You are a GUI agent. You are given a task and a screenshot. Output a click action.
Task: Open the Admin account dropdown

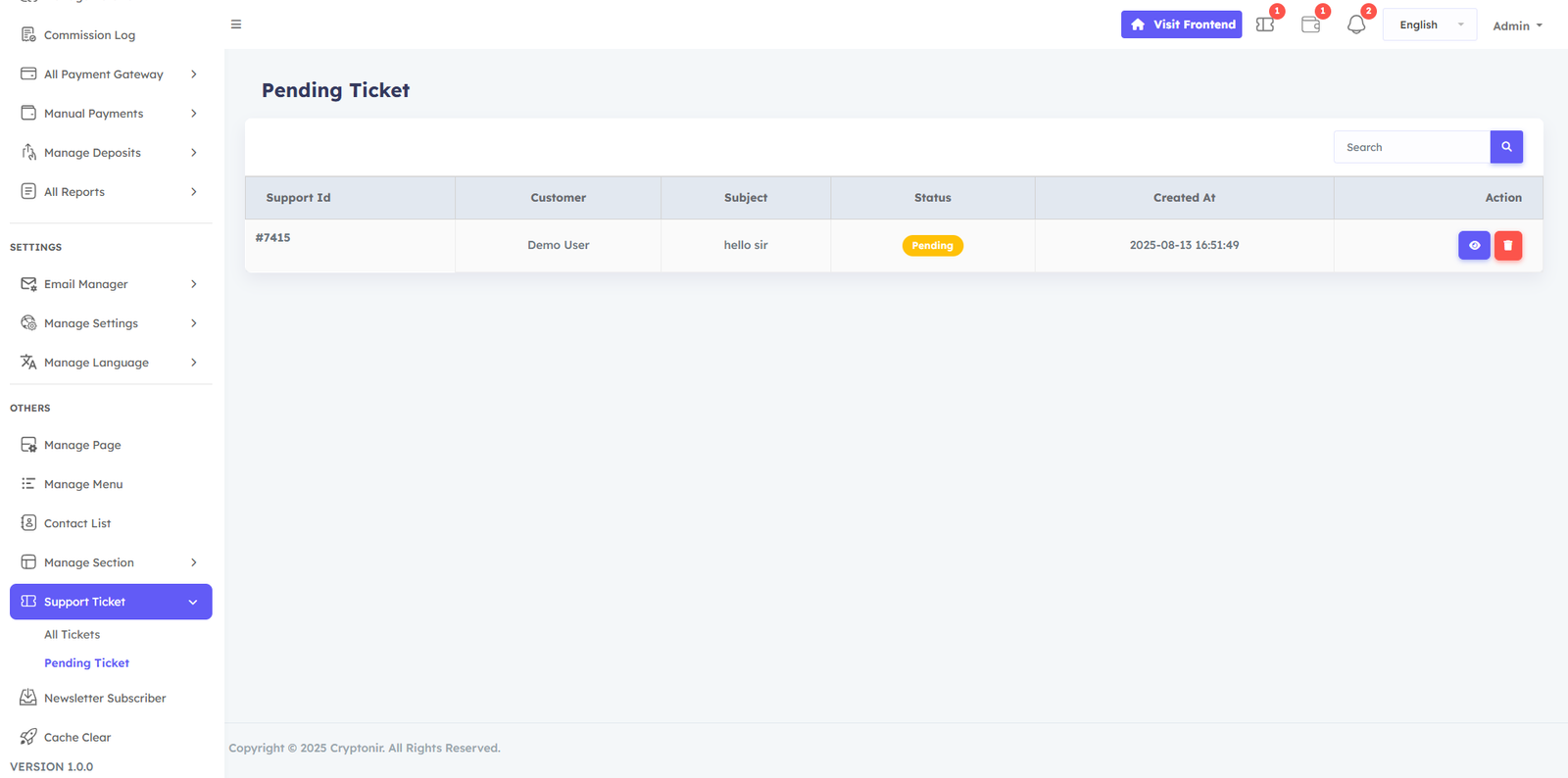click(1517, 25)
